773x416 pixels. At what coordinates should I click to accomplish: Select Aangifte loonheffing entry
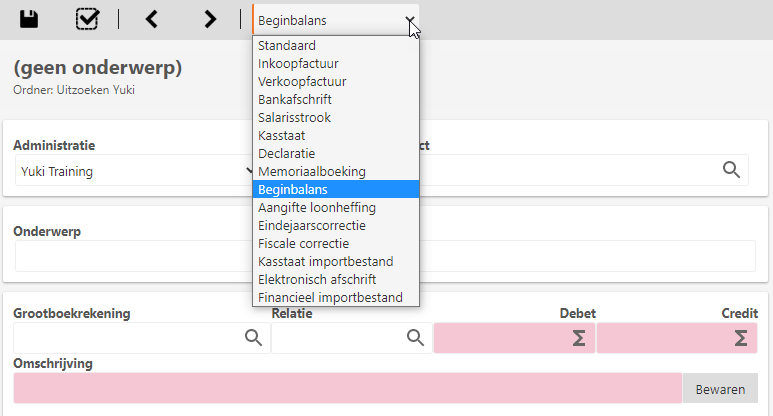point(316,208)
